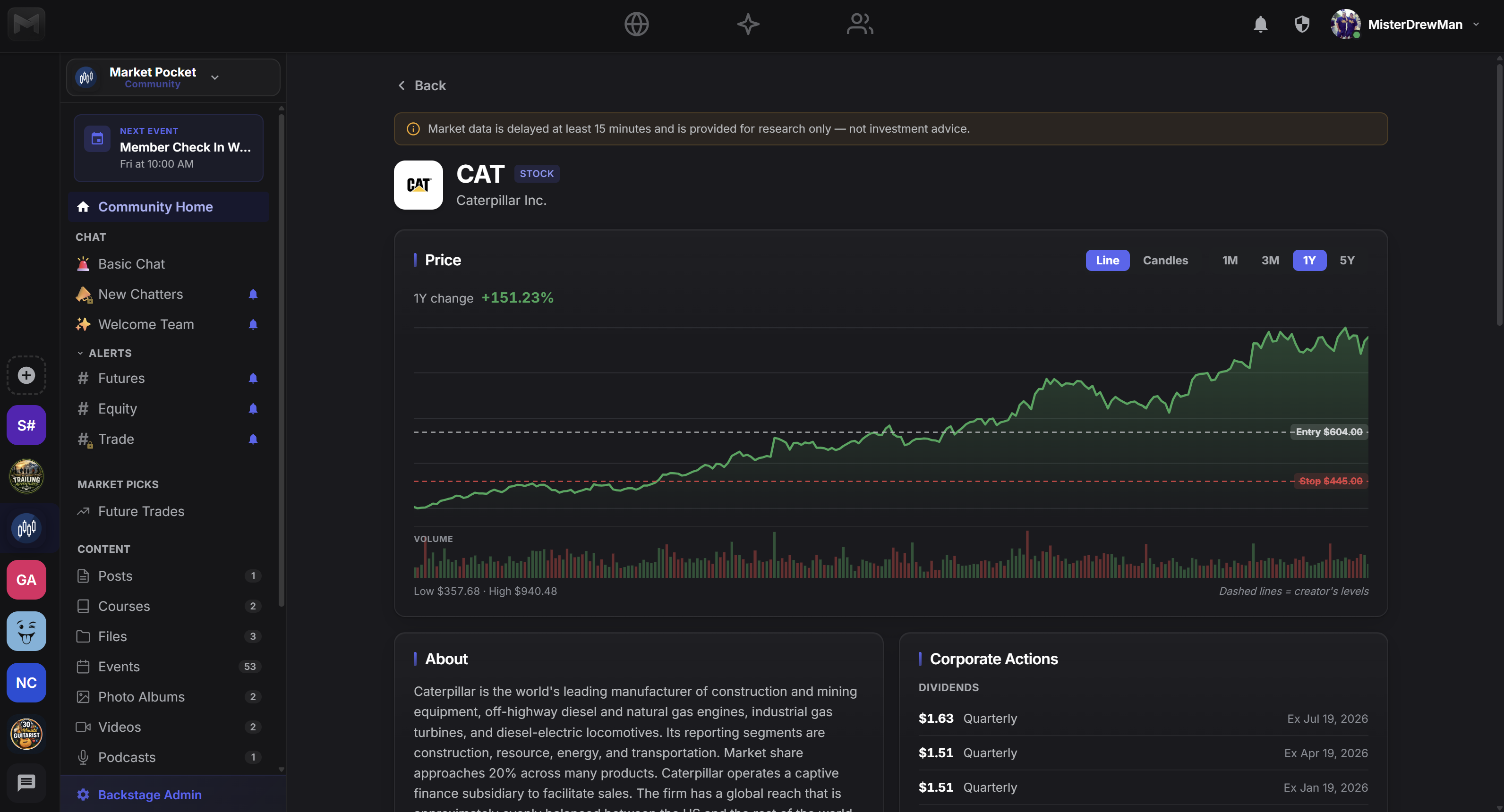Screen dimensions: 1504x812
Task: Open the Files content section
Action: (168, 636)
